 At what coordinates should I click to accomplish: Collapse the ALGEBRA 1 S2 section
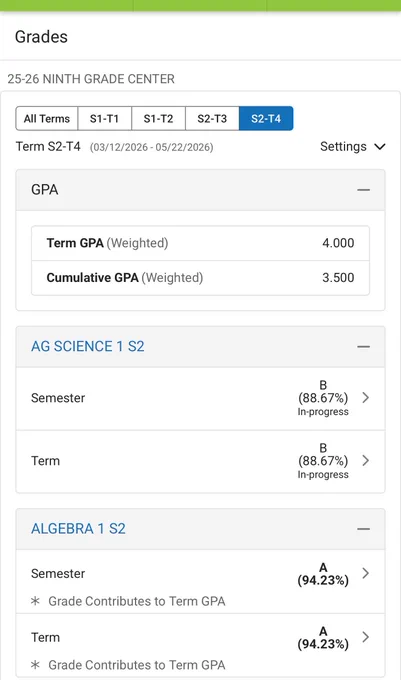363,529
